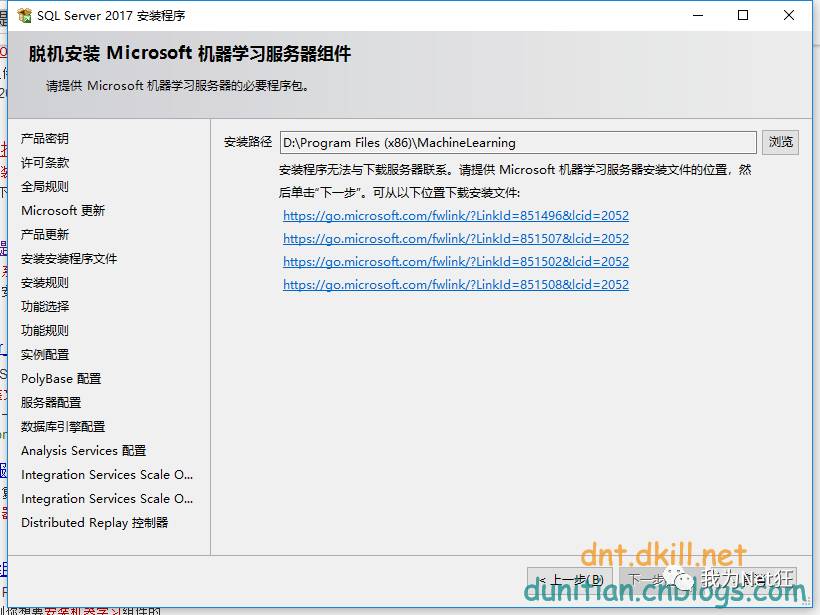Select the Analysis Services 配置 step

click(84, 451)
